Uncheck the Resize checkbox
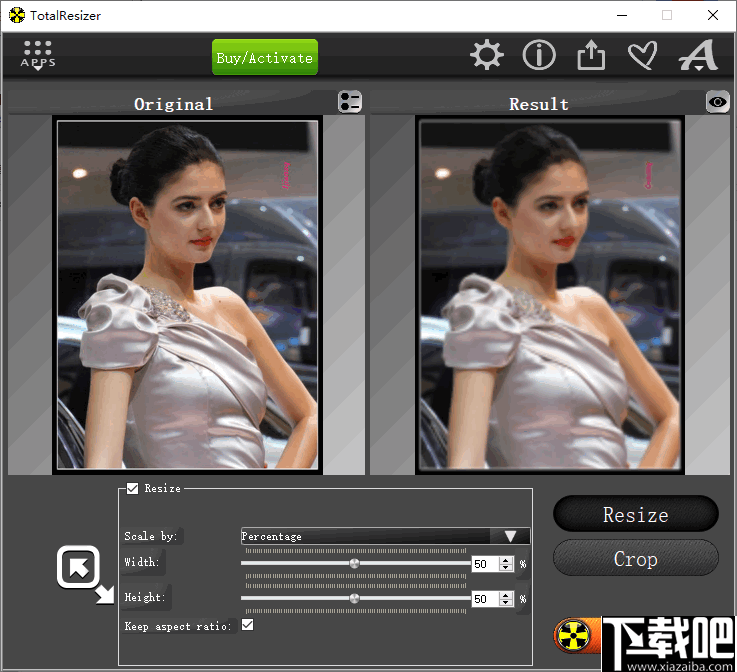Image resolution: width=737 pixels, height=672 pixels. 133,489
